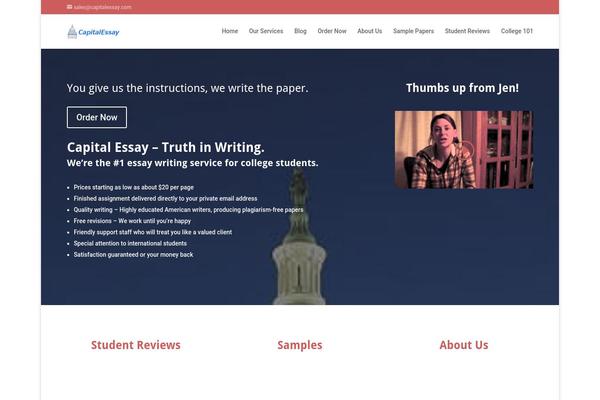This screenshot has width=600, height=400.
Task: Click the outlined Order Now button
Action: tap(97, 117)
